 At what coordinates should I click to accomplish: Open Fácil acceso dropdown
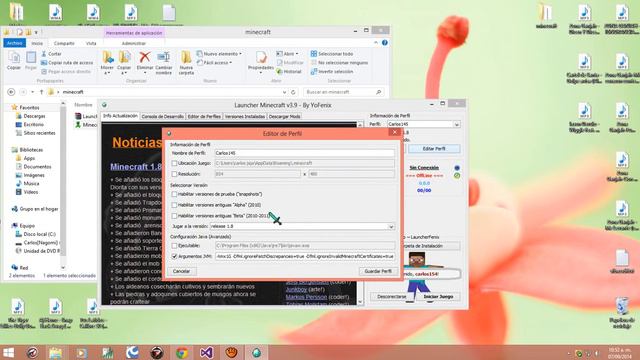(215, 62)
